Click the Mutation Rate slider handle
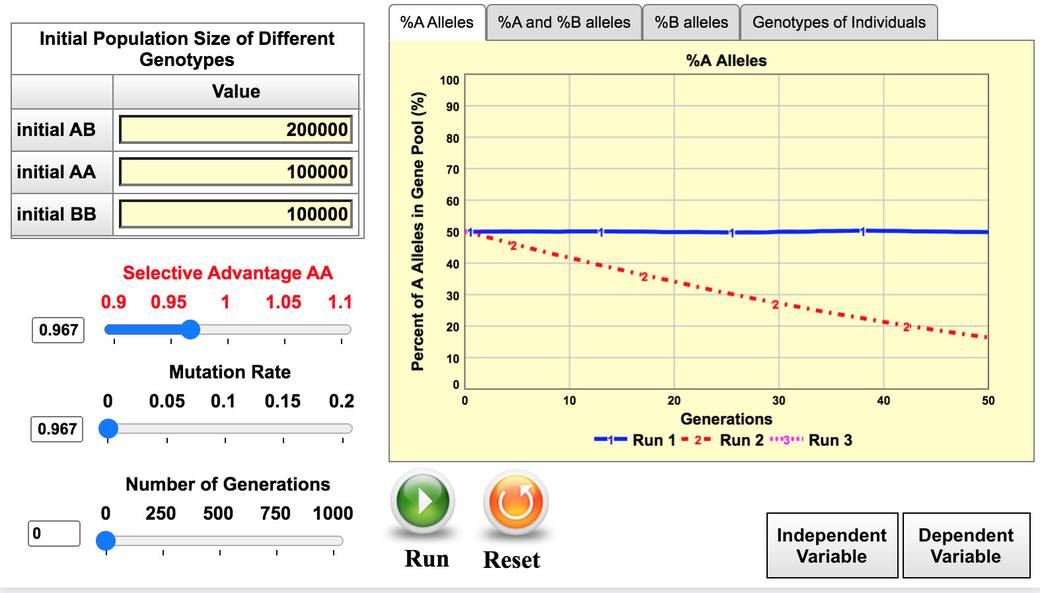The image size is (1040, 593). click(108, 429)
